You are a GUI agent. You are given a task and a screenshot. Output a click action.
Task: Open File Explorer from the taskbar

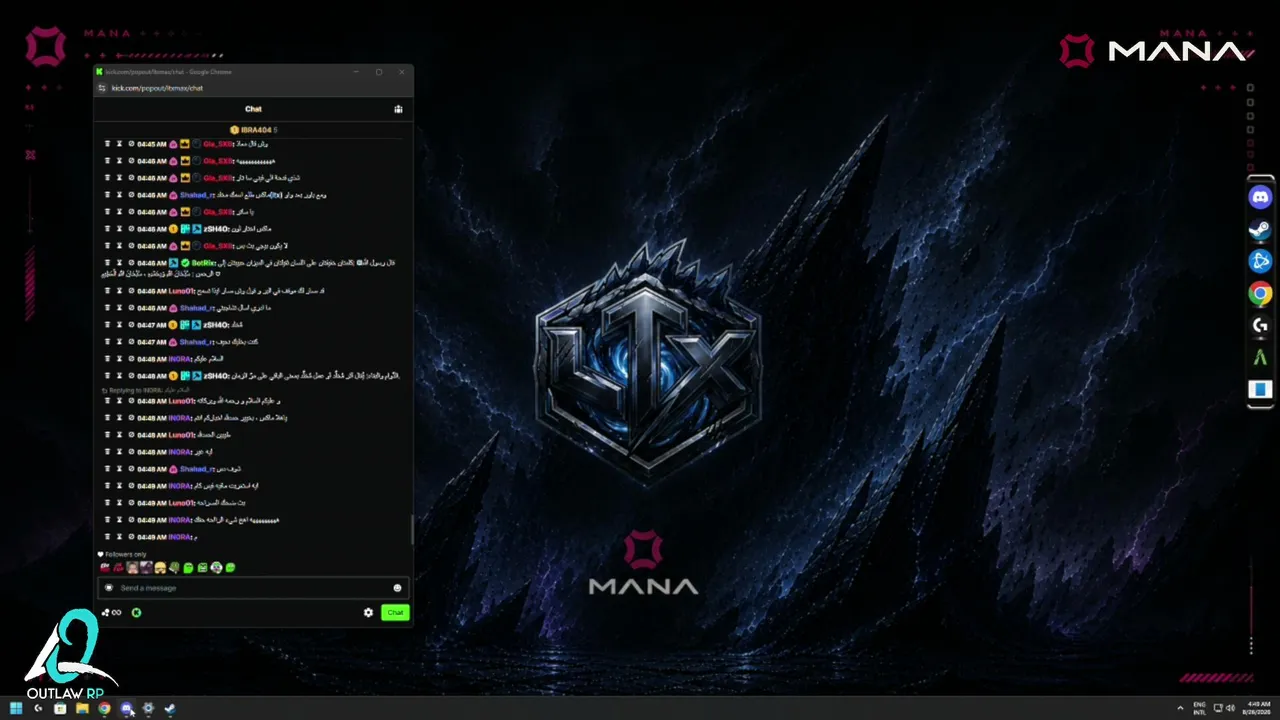pos(82,709)
